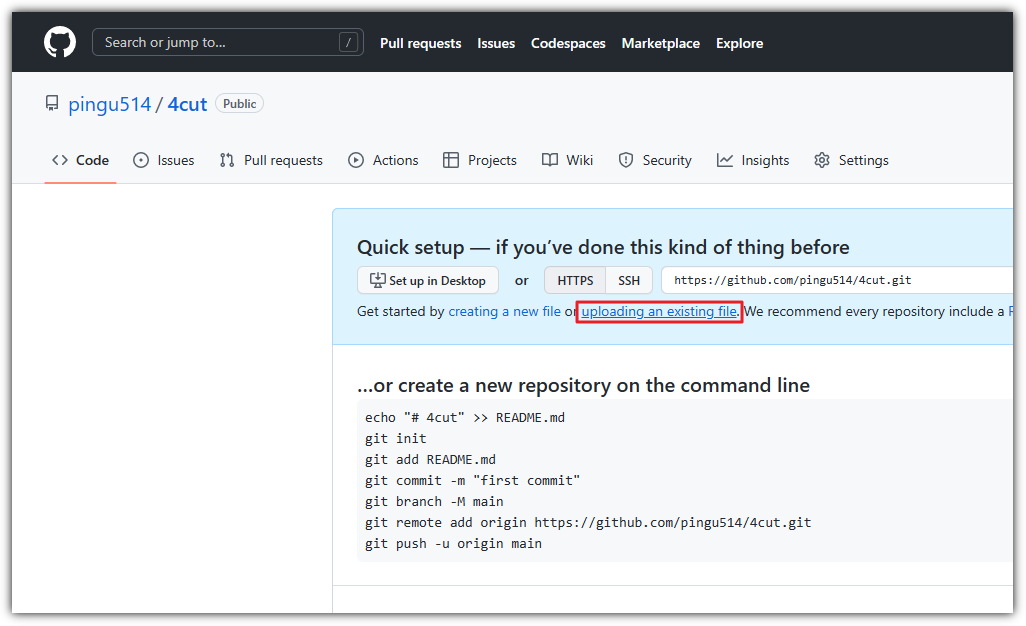The height and width of the screenshot is (626, 1026).
Task: Click the Code tab angle-brackets icon
Action: tap(60, 160)
